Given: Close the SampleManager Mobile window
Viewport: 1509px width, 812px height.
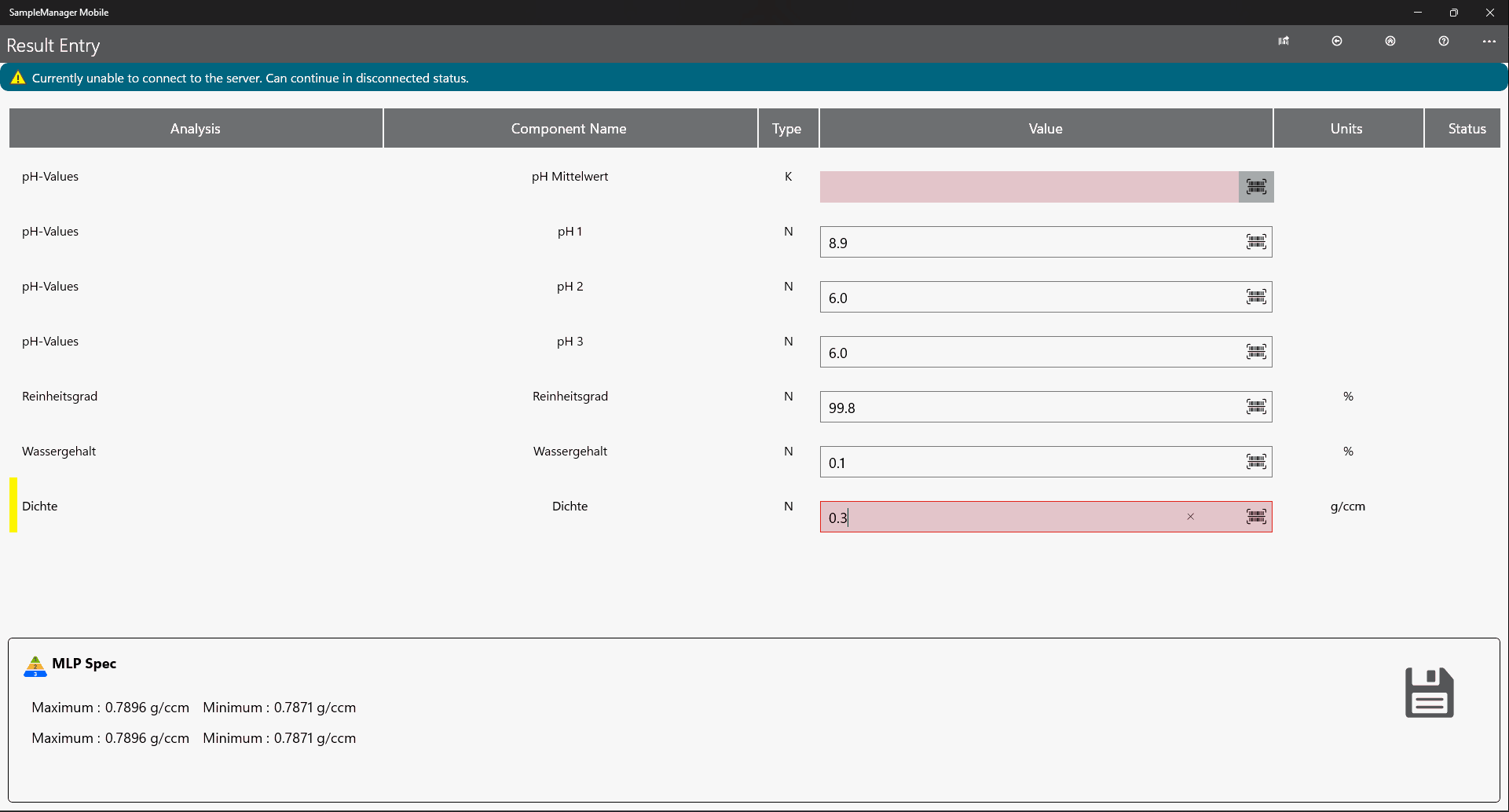Looking at the screenshot, I should coord(1490,13).
